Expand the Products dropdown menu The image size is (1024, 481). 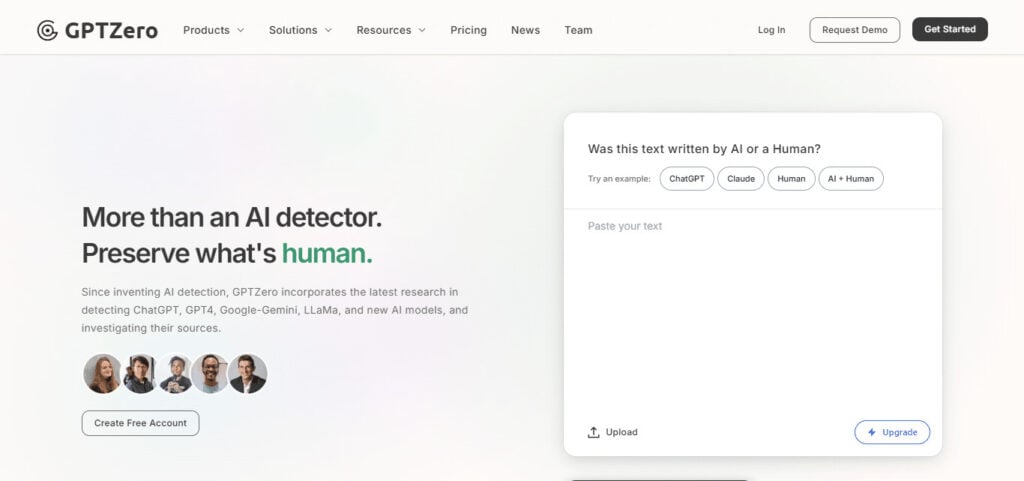pos(214,30)
